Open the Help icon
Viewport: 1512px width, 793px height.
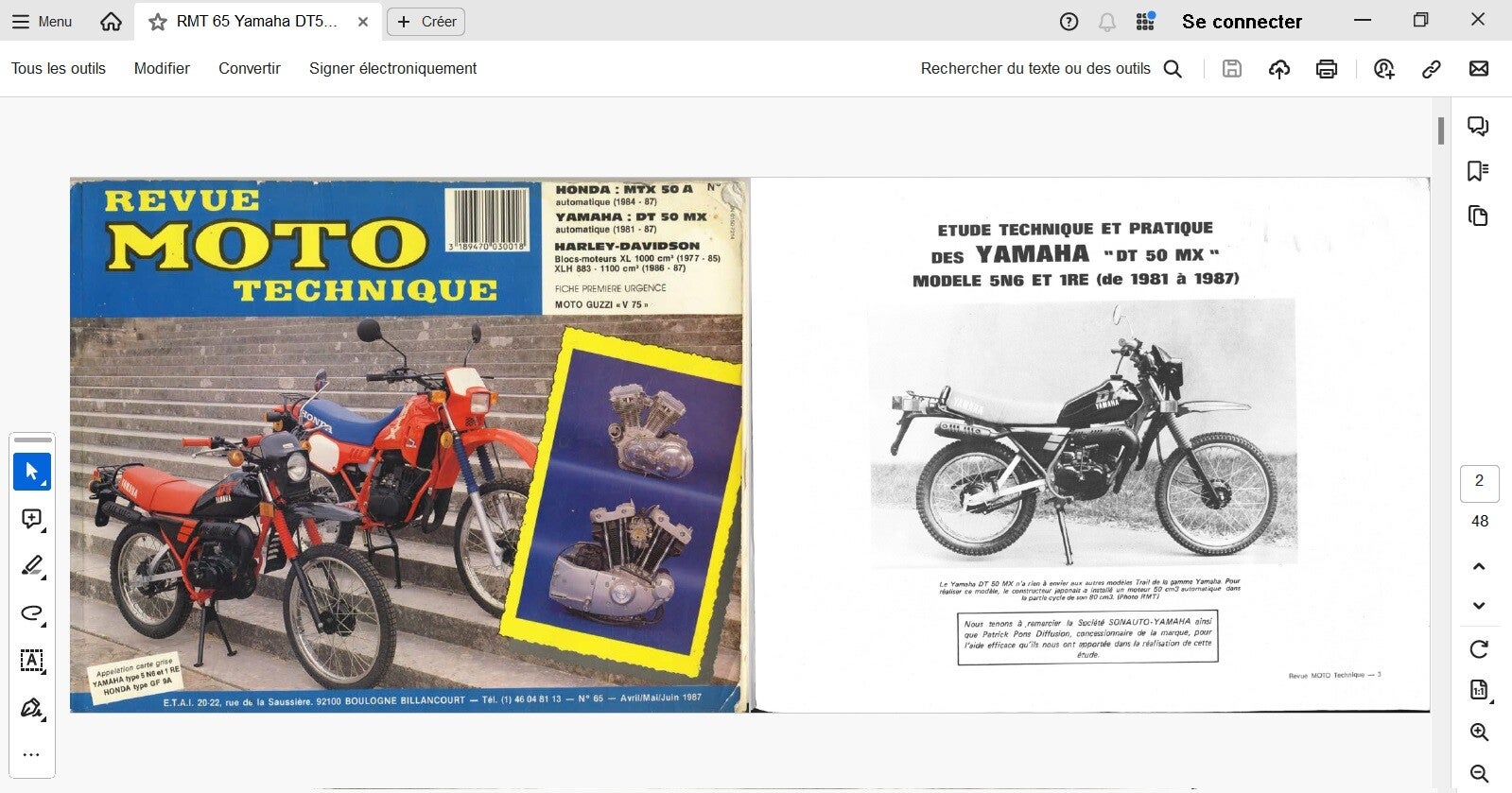click(1069, 21)
